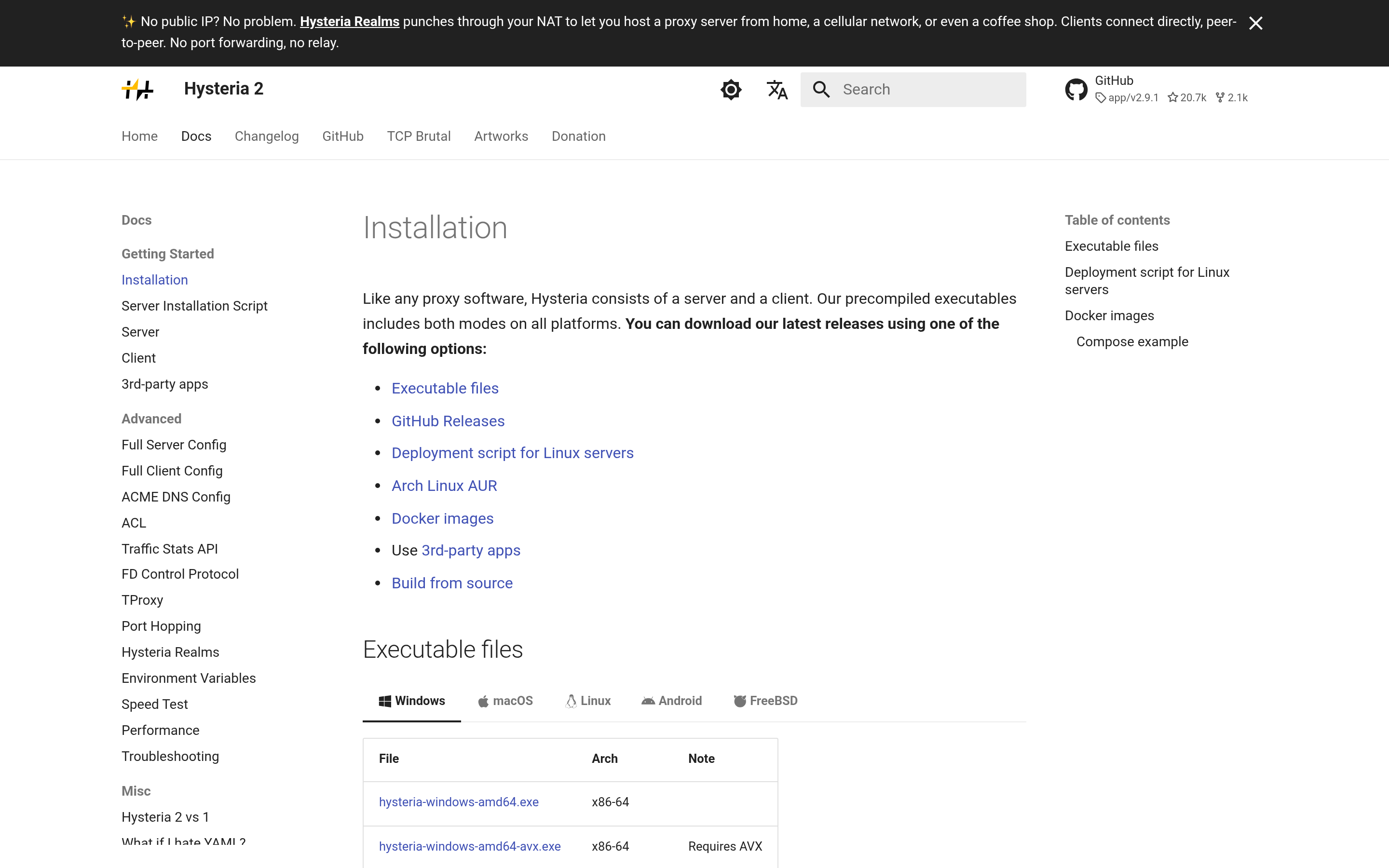Visit the Donation navigation tab
The image size is (1389, 868).
(x=579, y=136)
